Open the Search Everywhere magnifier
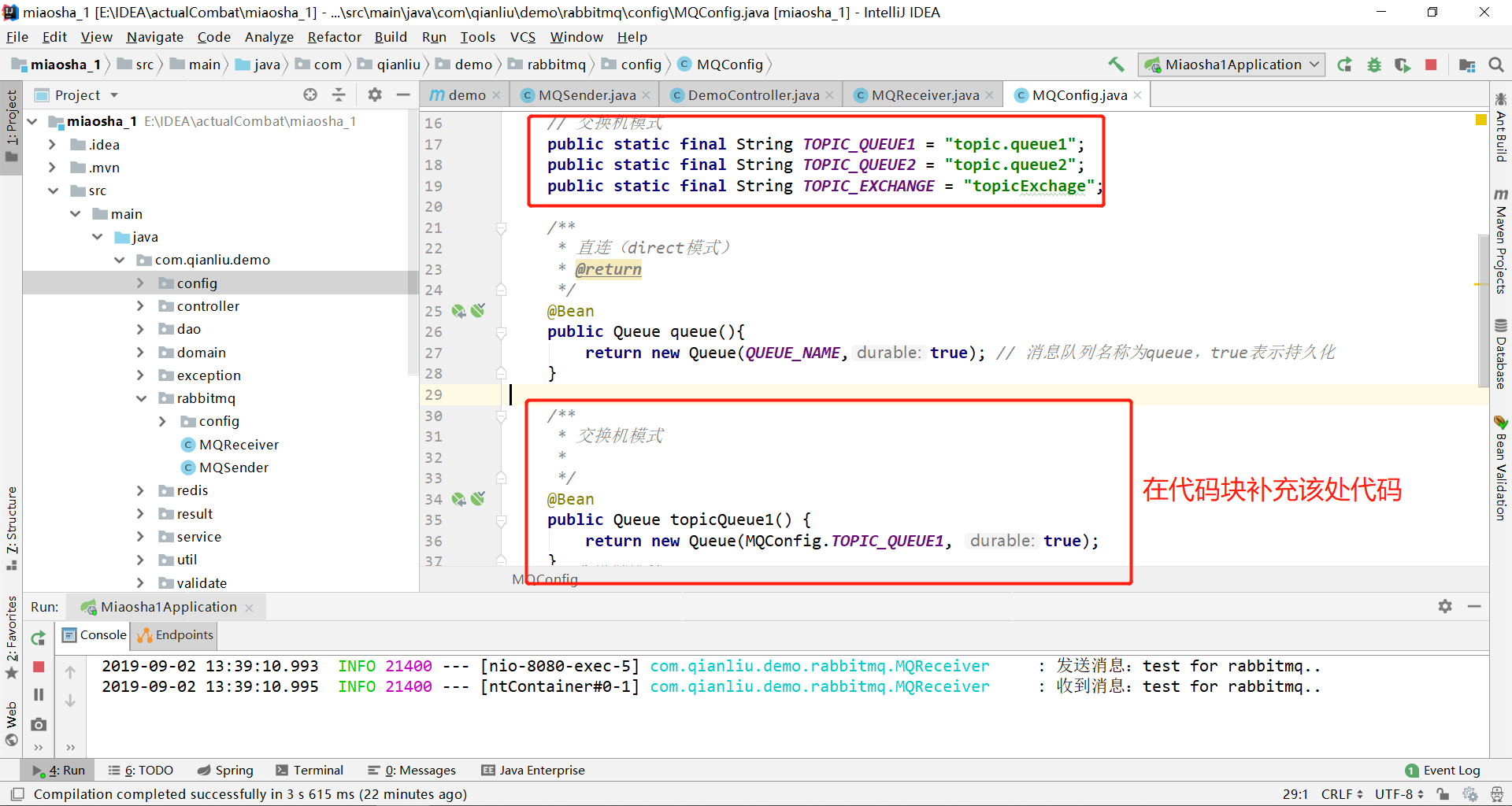 1496,65
